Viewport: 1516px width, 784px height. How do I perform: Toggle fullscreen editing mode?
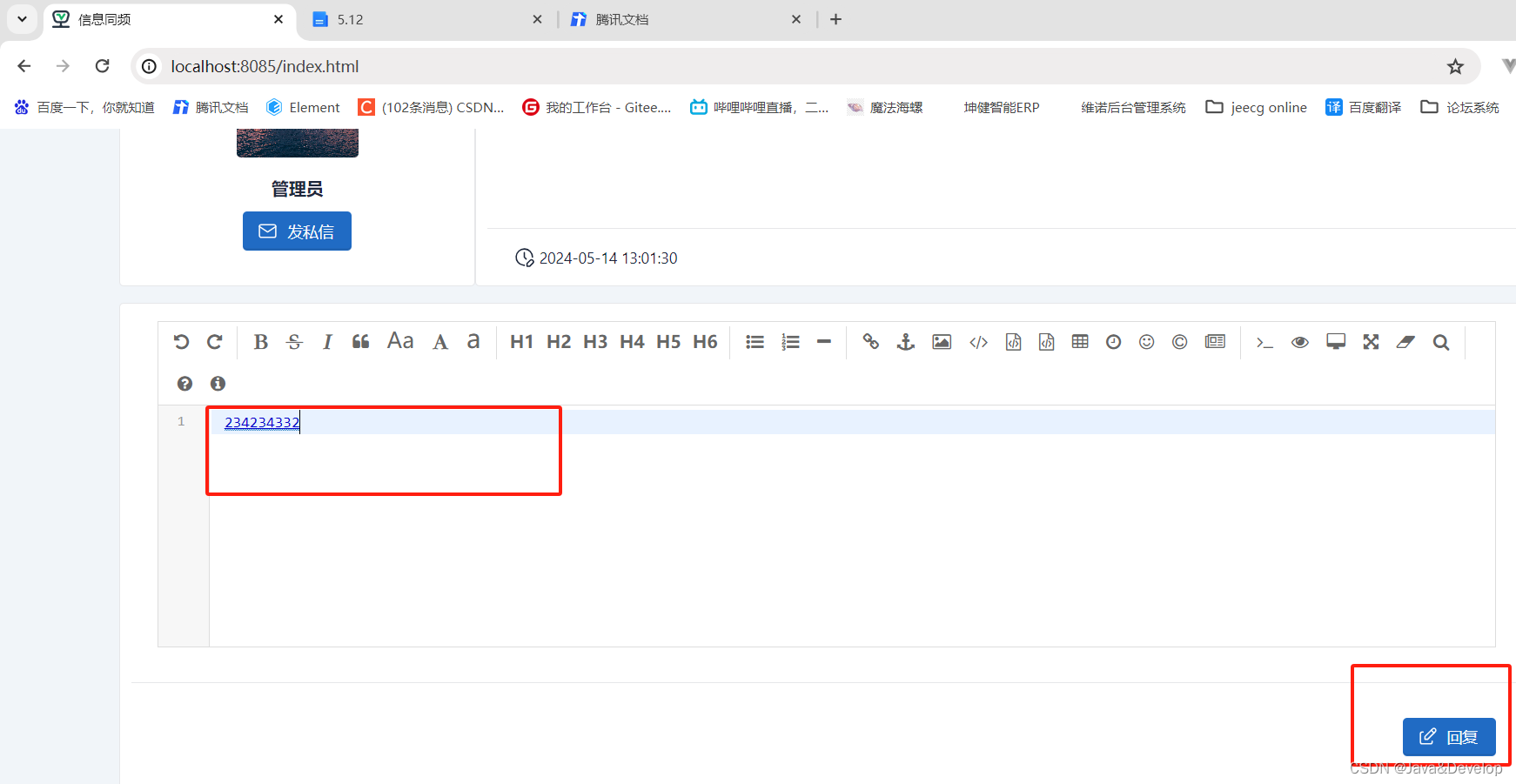(x=1371, y=342)
